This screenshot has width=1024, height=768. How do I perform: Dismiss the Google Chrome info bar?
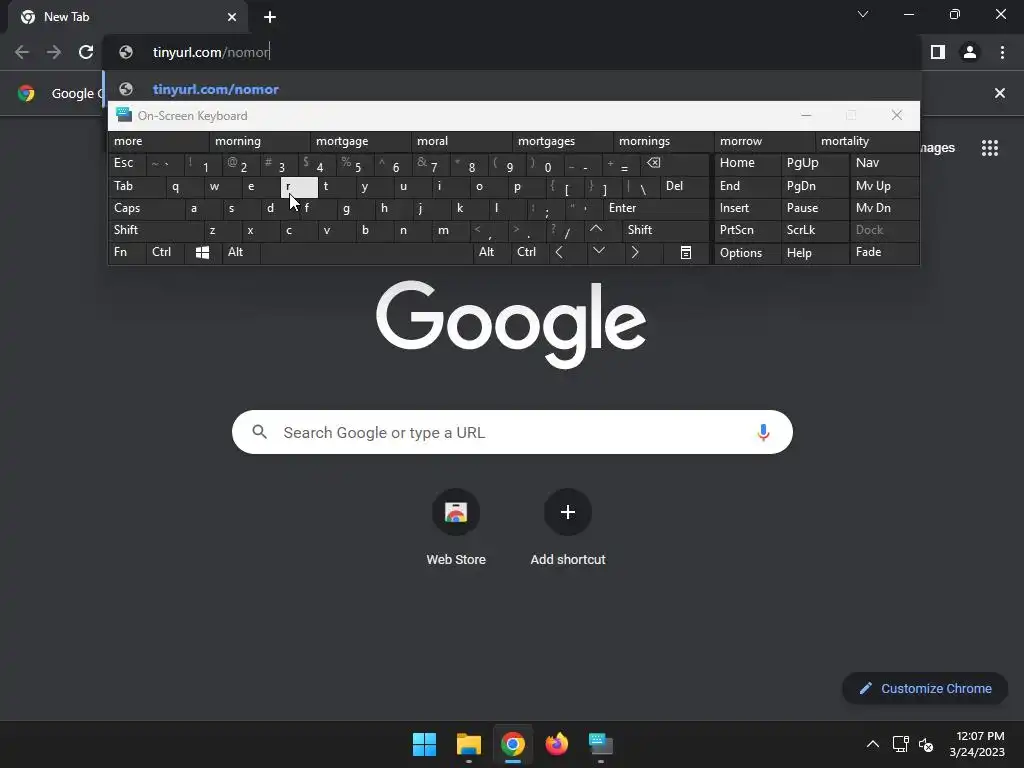click(999, 93)
